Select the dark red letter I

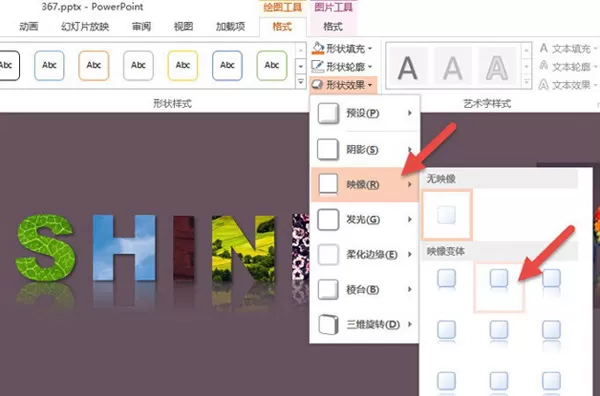tap(184, 248)
